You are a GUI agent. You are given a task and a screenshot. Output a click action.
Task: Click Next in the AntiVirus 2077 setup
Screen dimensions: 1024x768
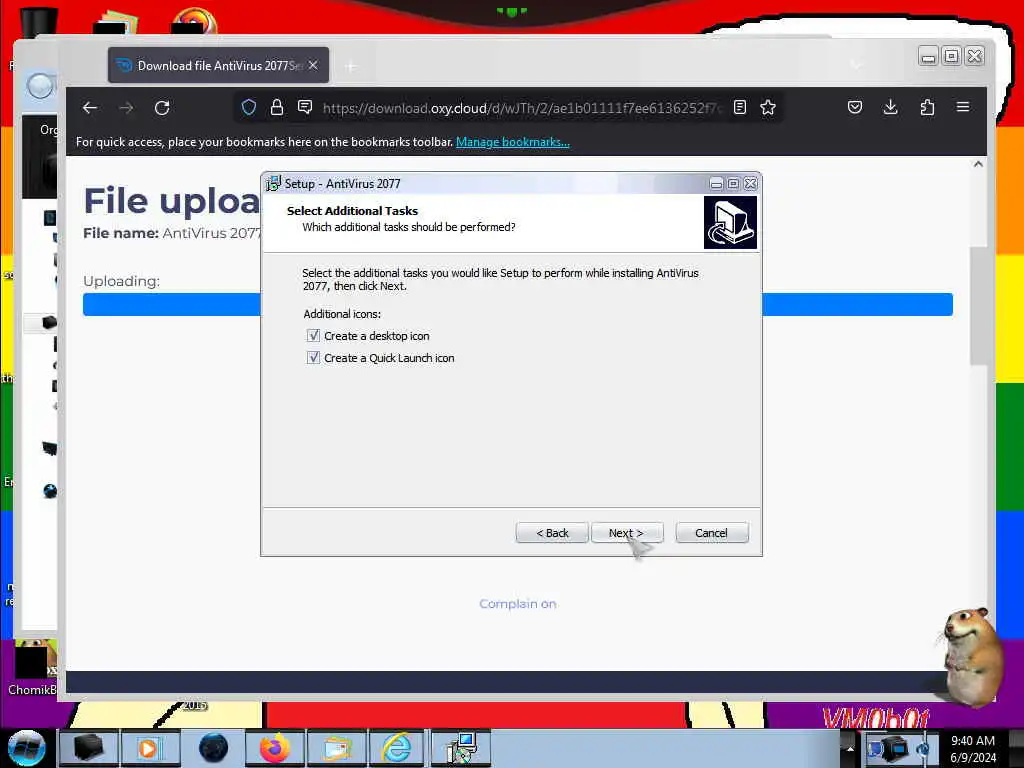point(627,533)
